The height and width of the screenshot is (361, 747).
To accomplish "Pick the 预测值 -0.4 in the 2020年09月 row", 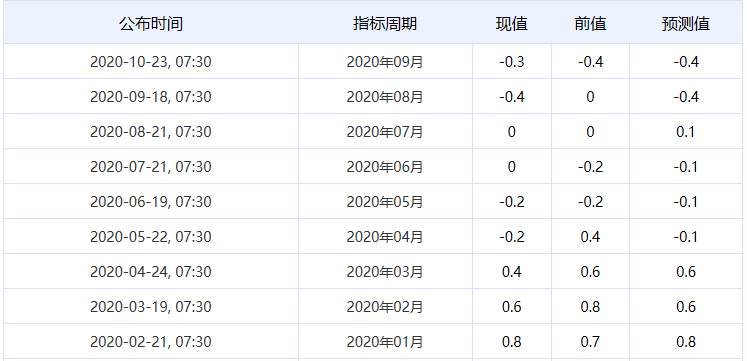I will 686,62.
